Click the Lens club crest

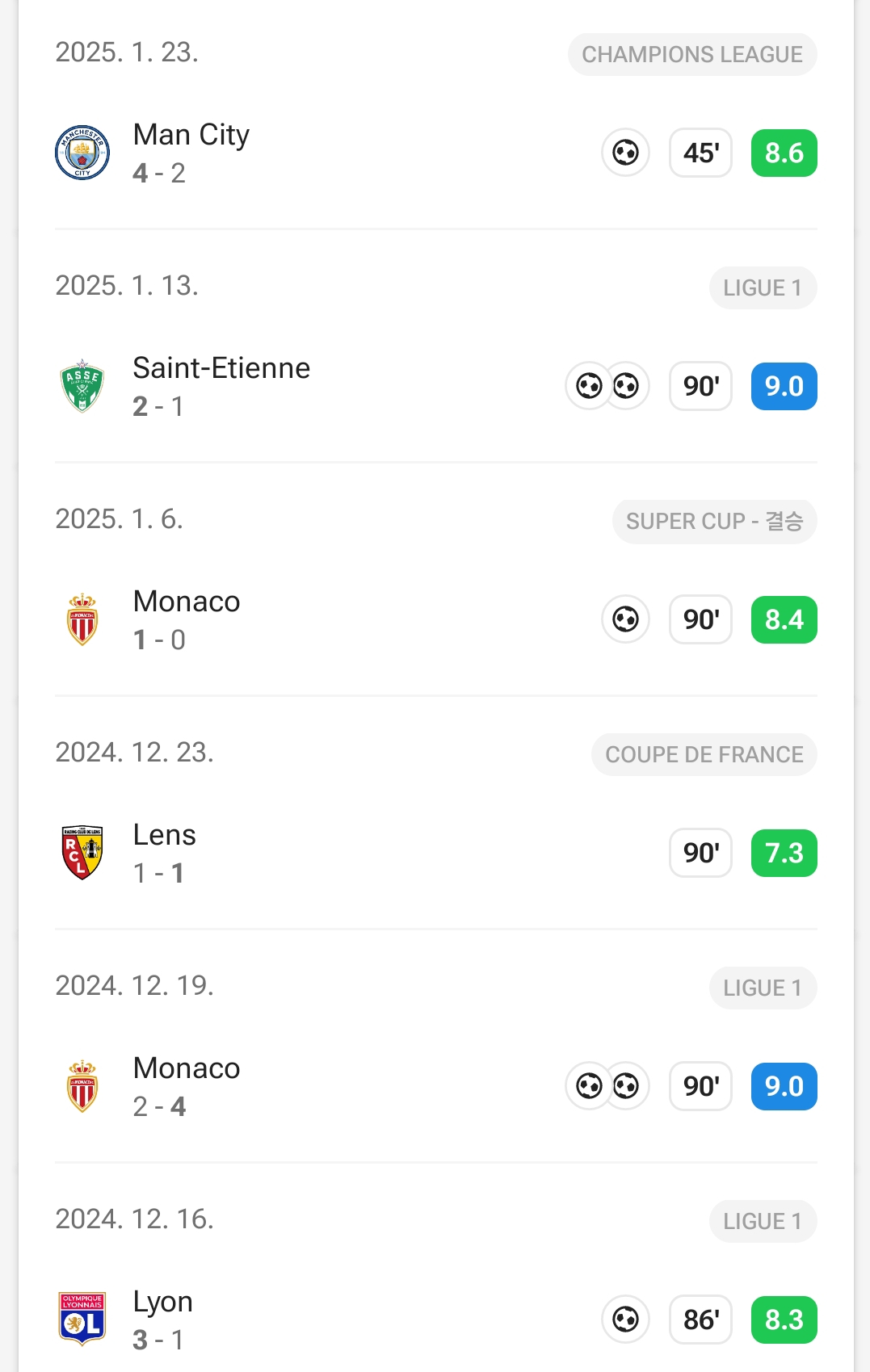(82, 853)
